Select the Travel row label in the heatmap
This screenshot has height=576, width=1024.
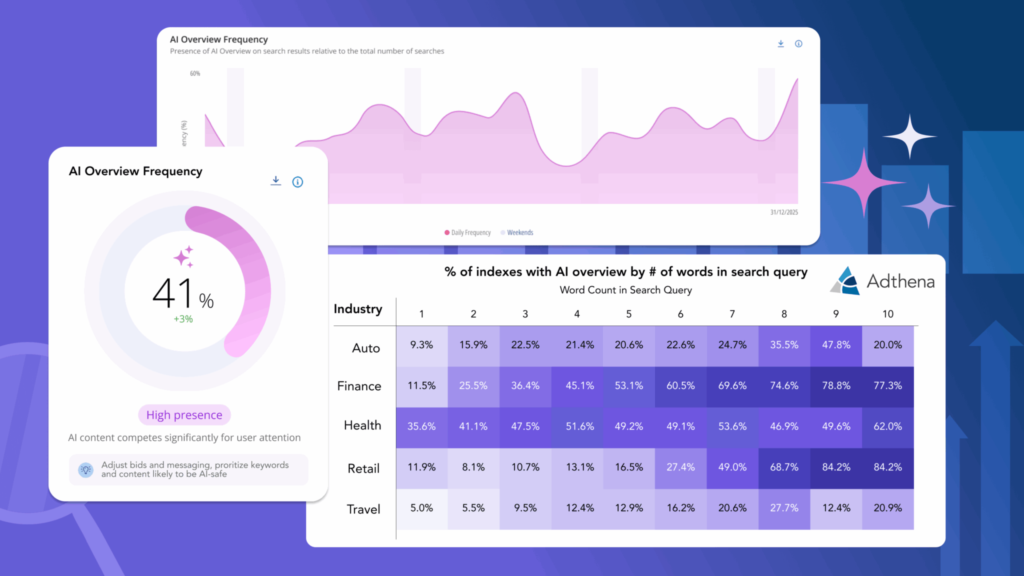[x=363, y=509]
